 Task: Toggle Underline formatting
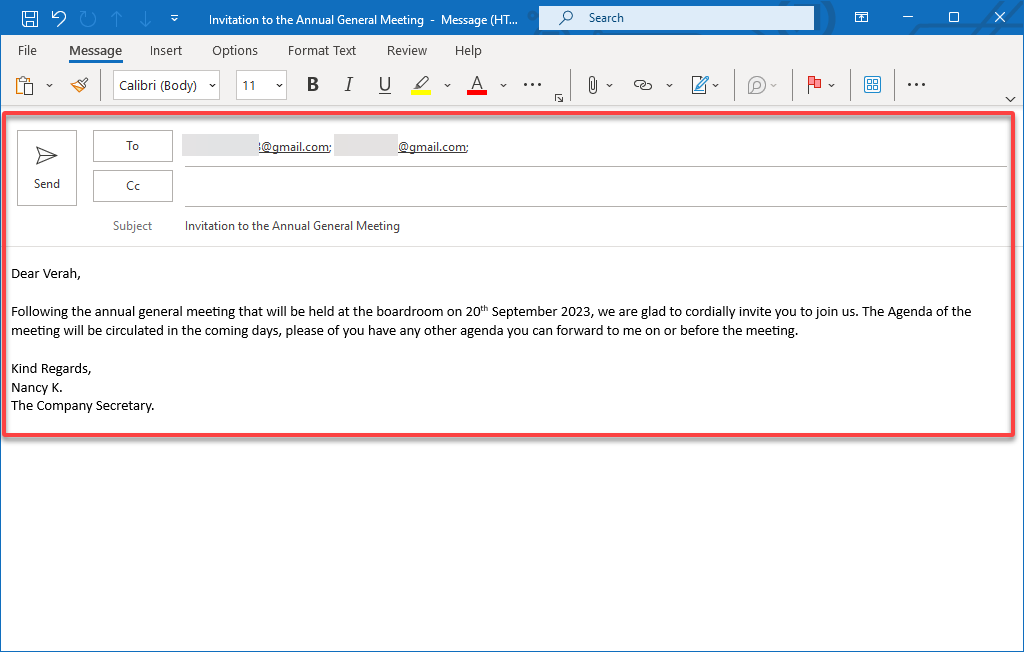click(385, 84)
